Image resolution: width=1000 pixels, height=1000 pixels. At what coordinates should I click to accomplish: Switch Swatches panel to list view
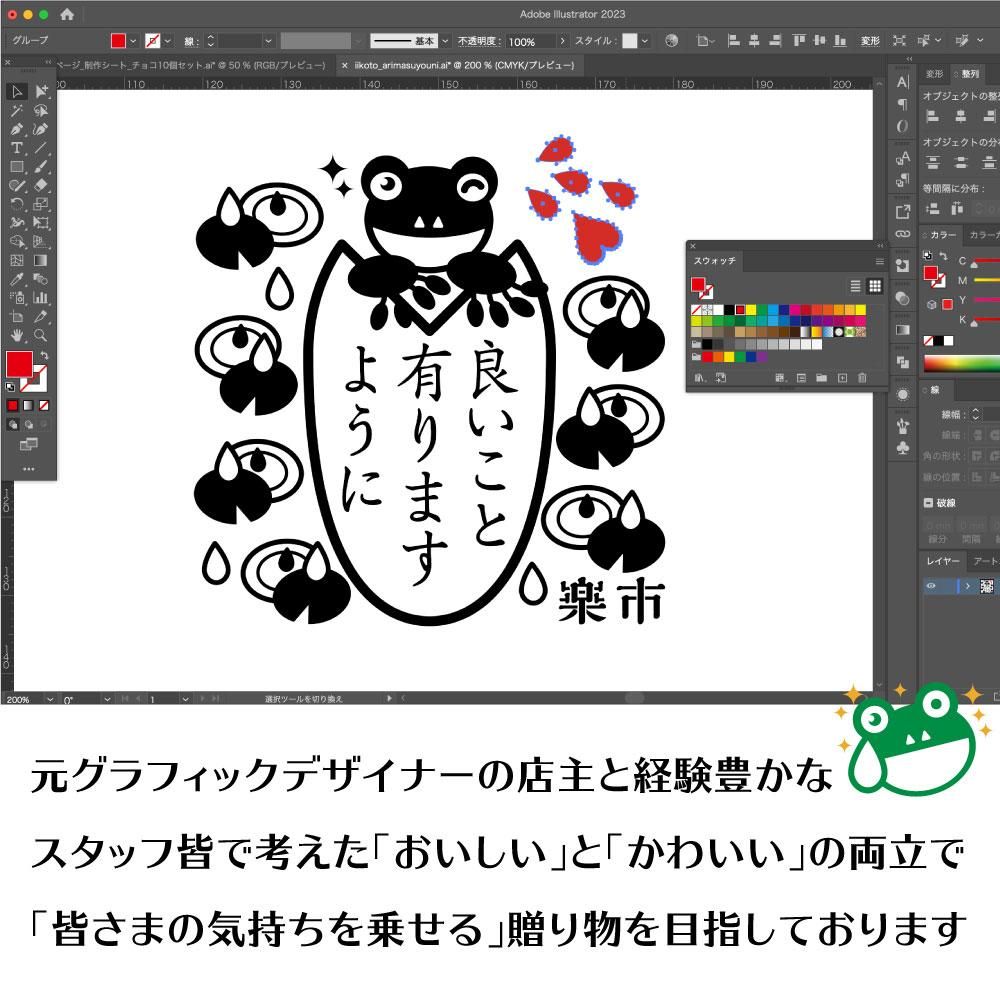point(855,285)
